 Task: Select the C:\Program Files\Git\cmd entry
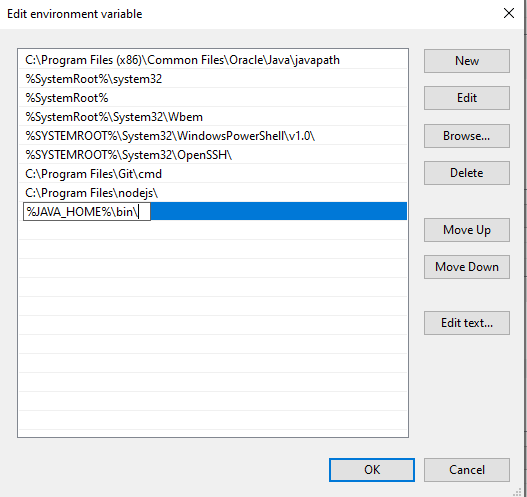tap(213, 174)
